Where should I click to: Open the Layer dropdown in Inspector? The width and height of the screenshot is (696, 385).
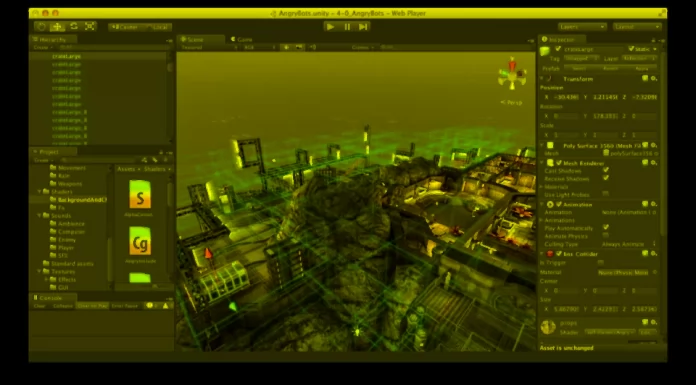639,58
